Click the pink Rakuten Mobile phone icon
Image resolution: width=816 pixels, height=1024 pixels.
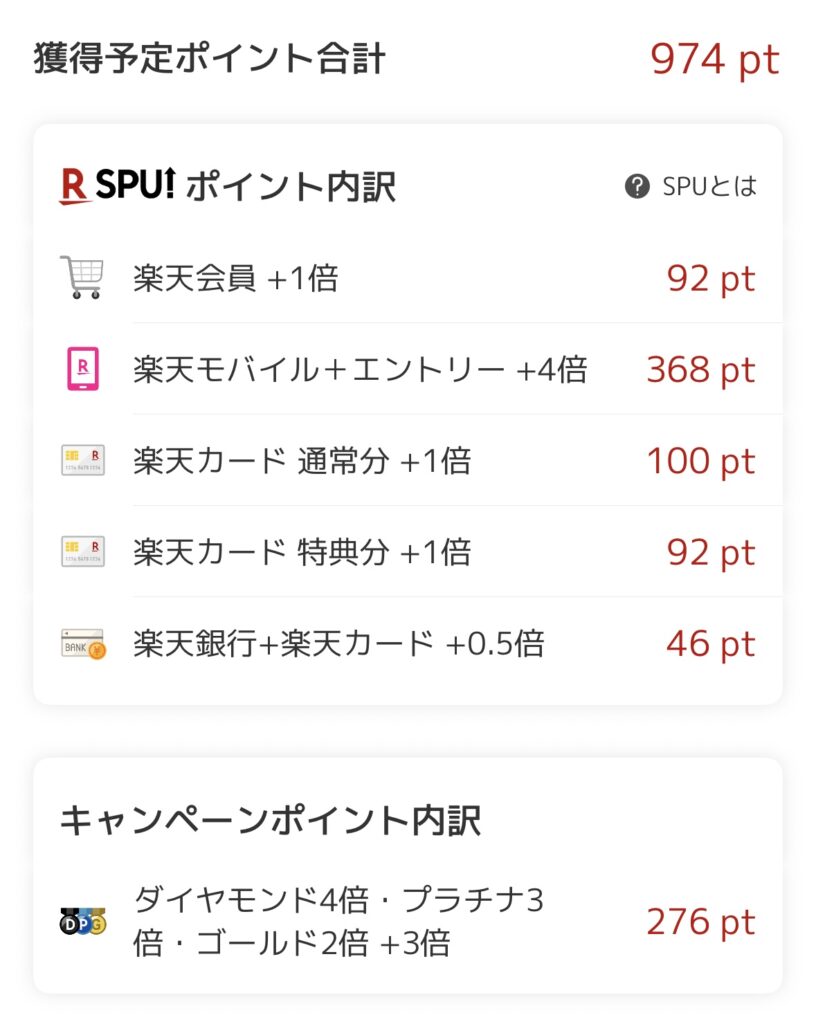(x=82, y=369)
